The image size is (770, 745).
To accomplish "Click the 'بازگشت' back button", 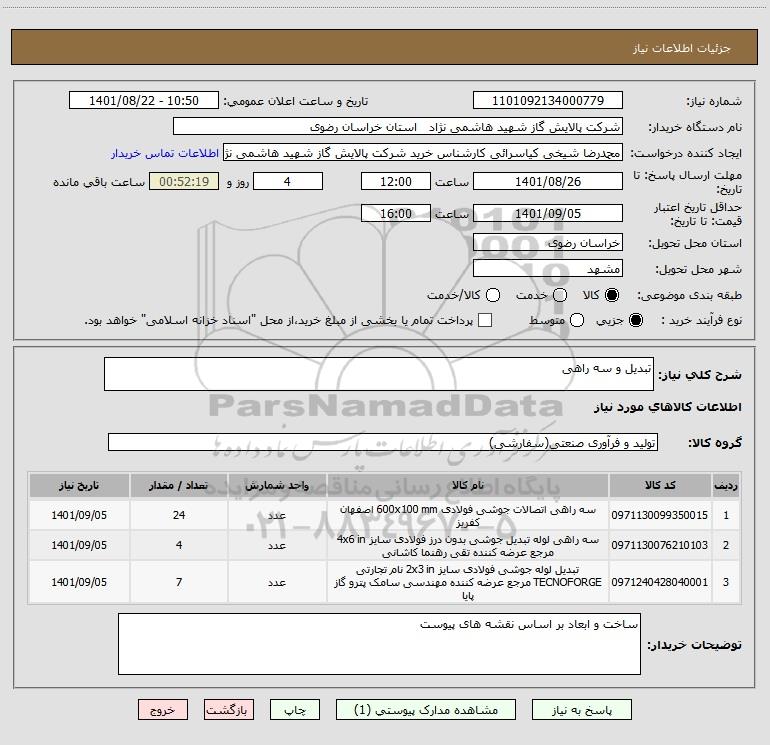I will point(229,710).
